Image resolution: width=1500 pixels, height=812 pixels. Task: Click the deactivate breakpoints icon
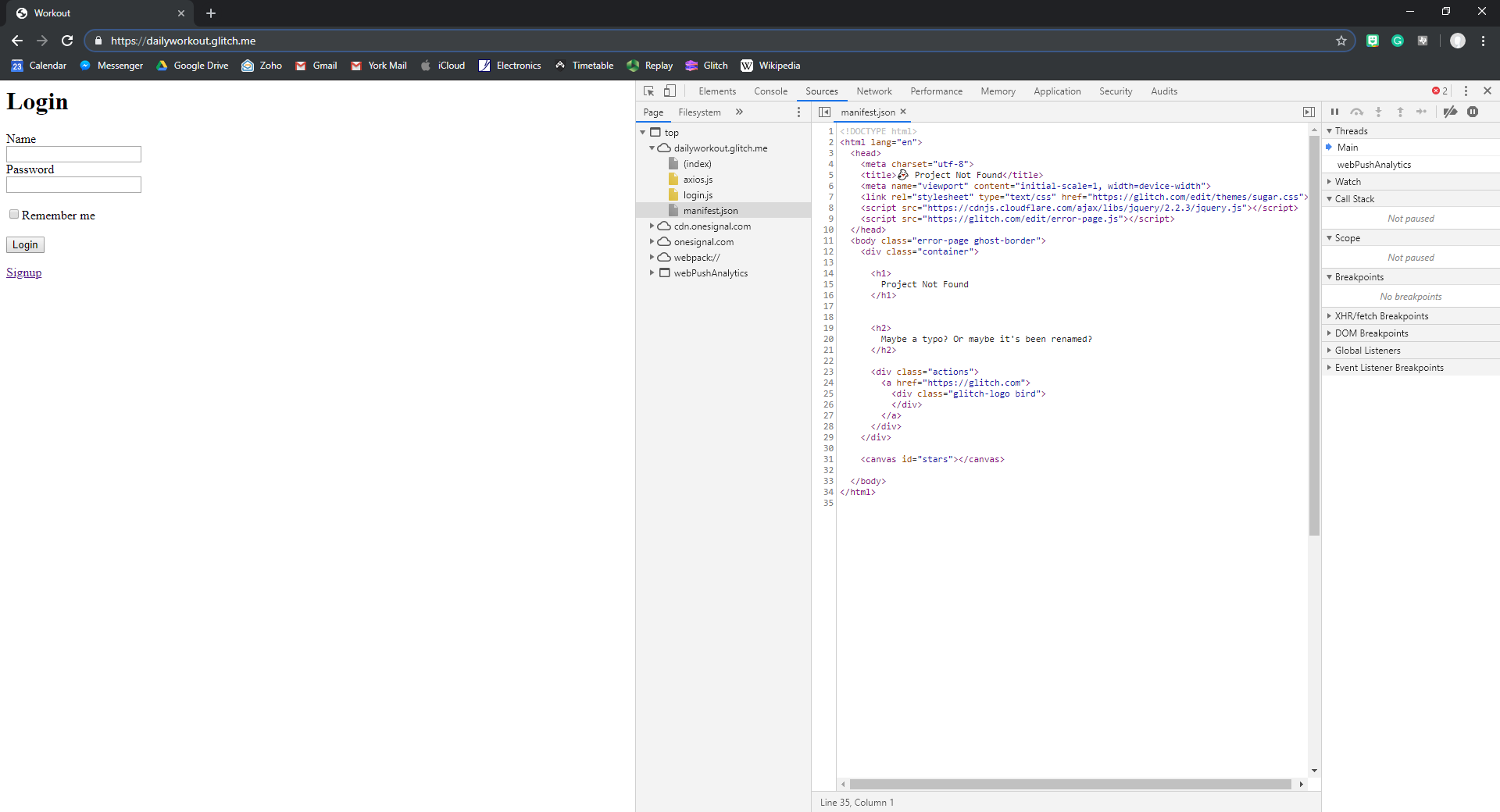(x=1450, y=112)
